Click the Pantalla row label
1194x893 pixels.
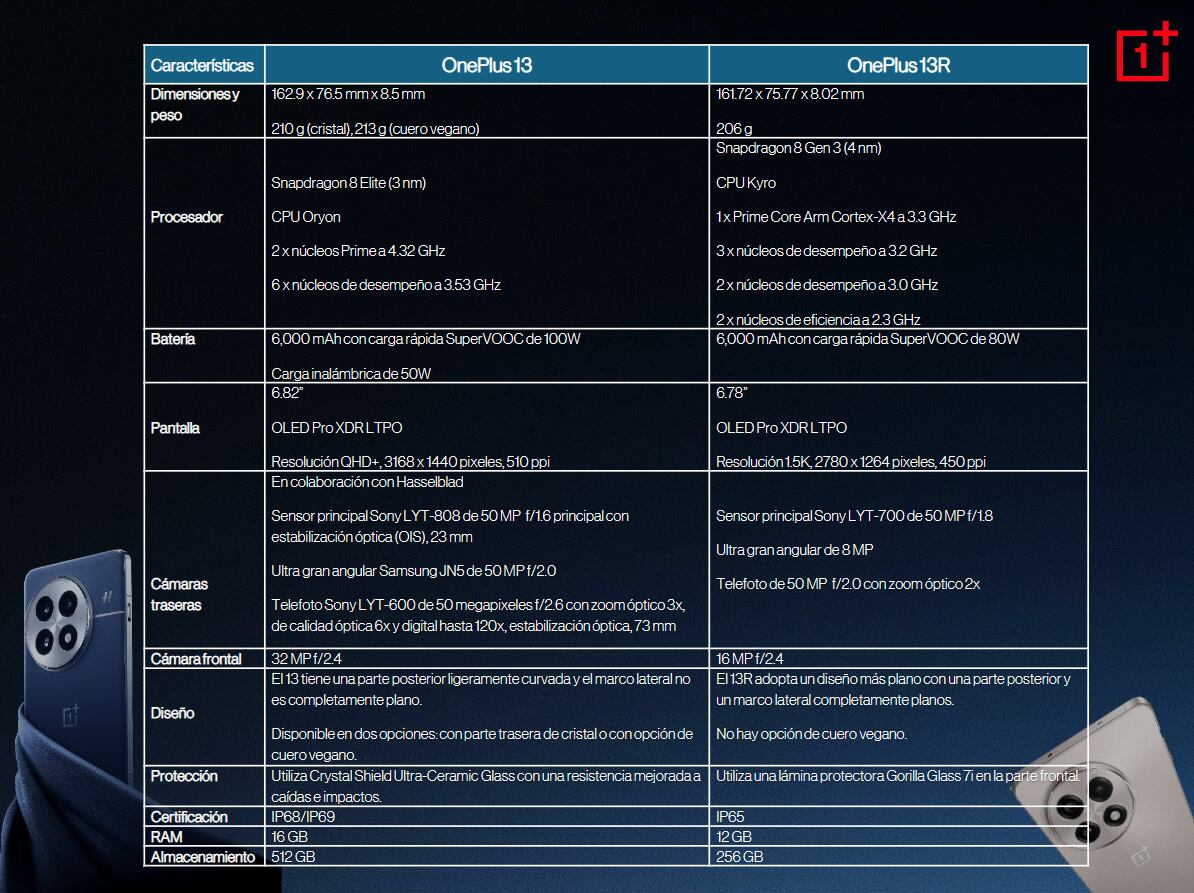click(175, 428)
